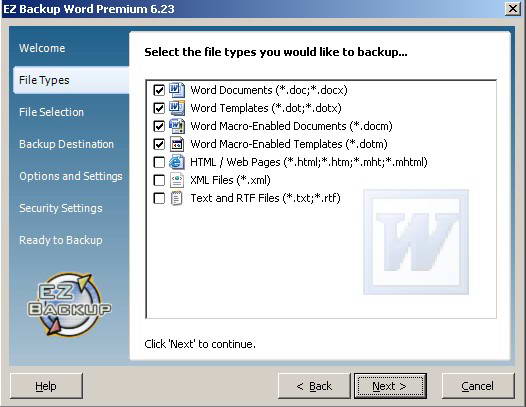The width and height of the screenshot is (526, 407).
Task: Open the File Selection step
Action: [x=51, y=112]
